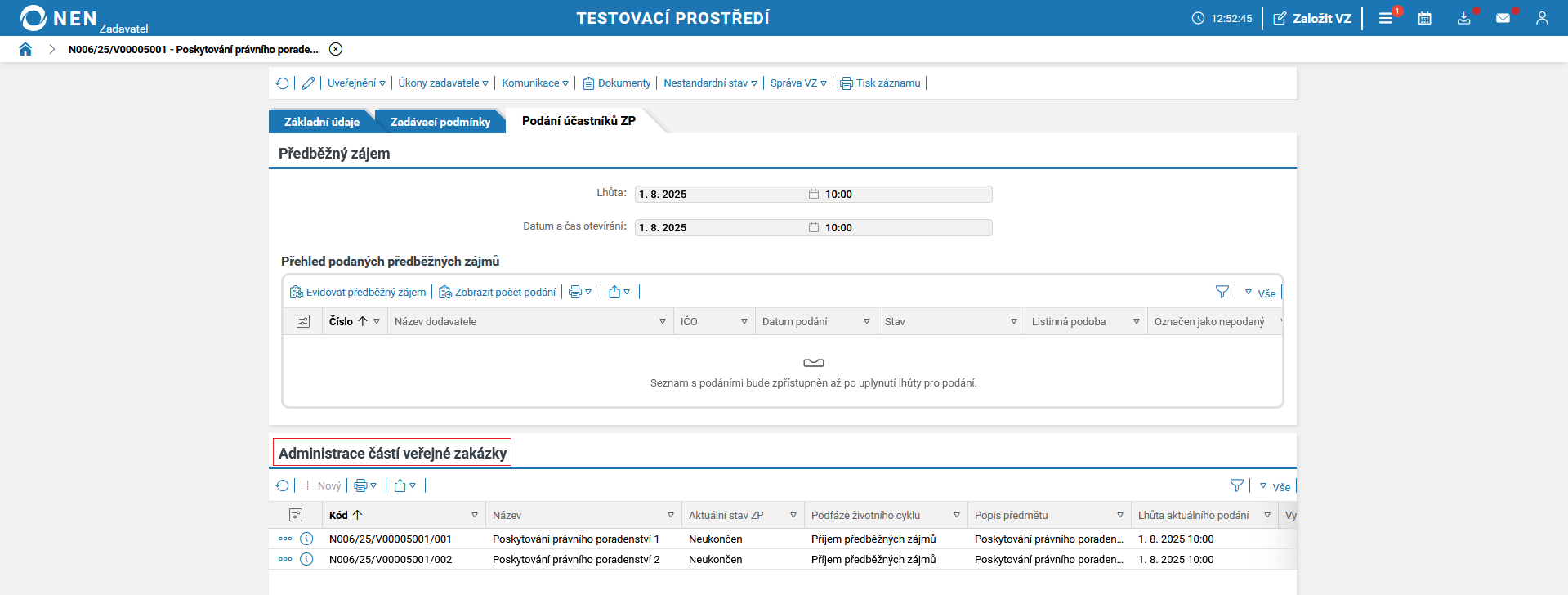Open the calendar icon in header
The image size is (1568, 595).
coord(1424,18)
